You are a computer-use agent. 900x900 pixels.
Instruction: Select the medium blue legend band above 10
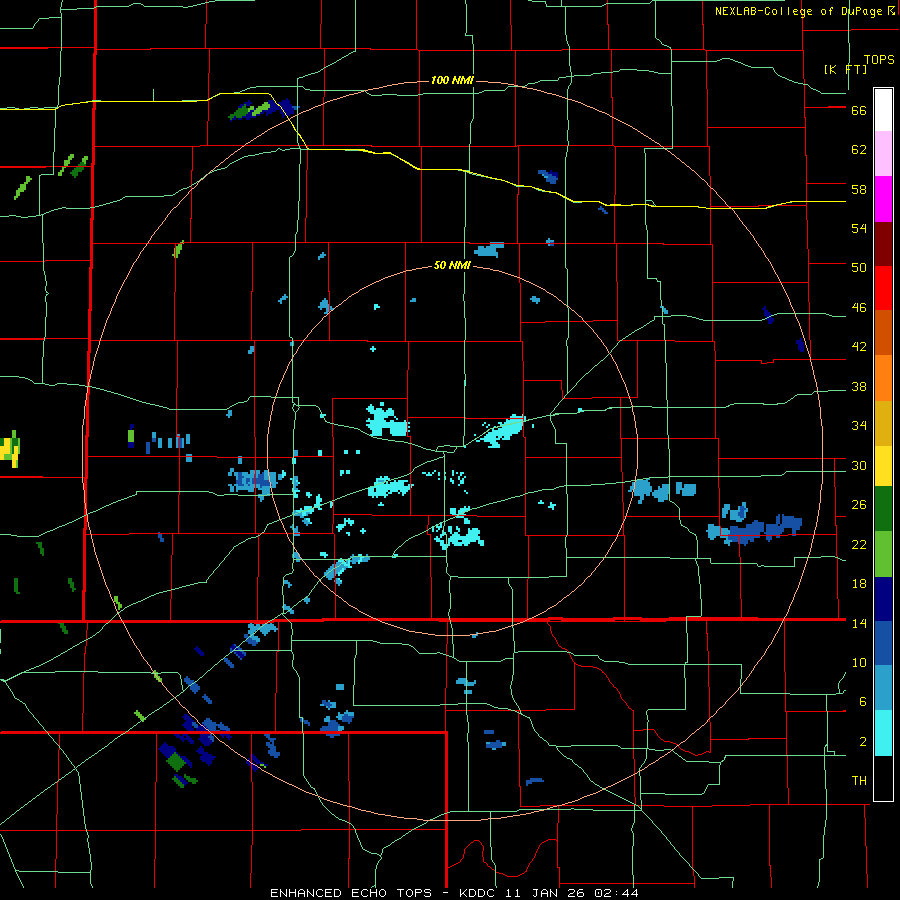point(883,643)
